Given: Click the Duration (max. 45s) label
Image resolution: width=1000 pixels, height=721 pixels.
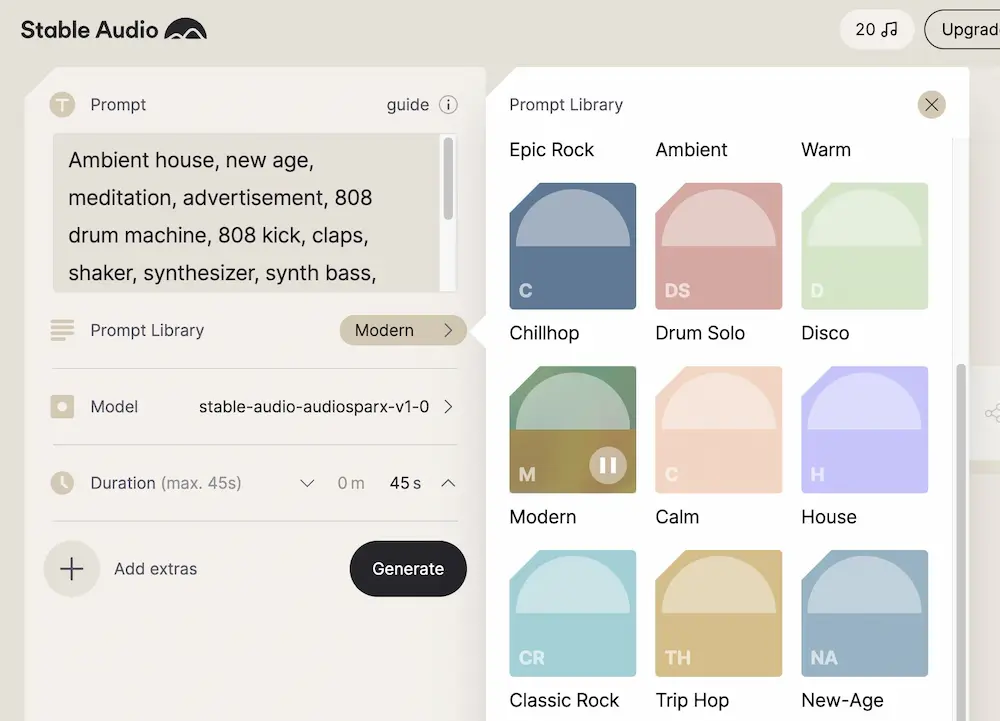Looking at the screenshot, I should [x=166, y=483].
